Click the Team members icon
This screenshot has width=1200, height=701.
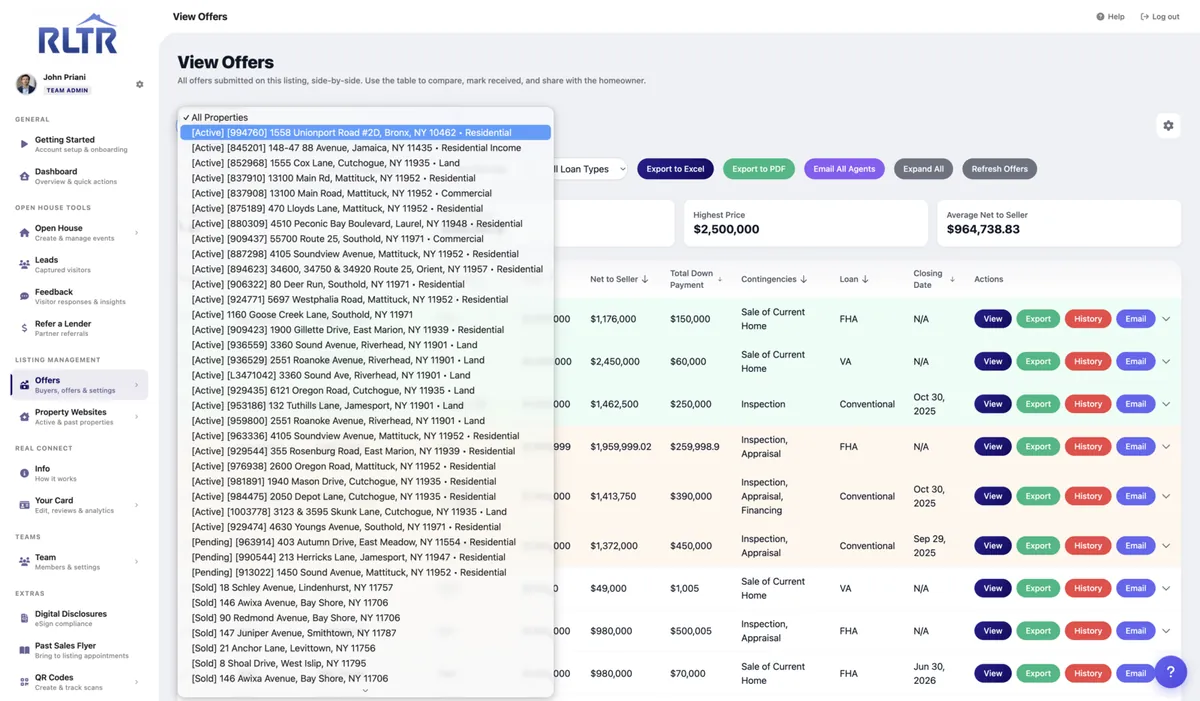point(24,562)
